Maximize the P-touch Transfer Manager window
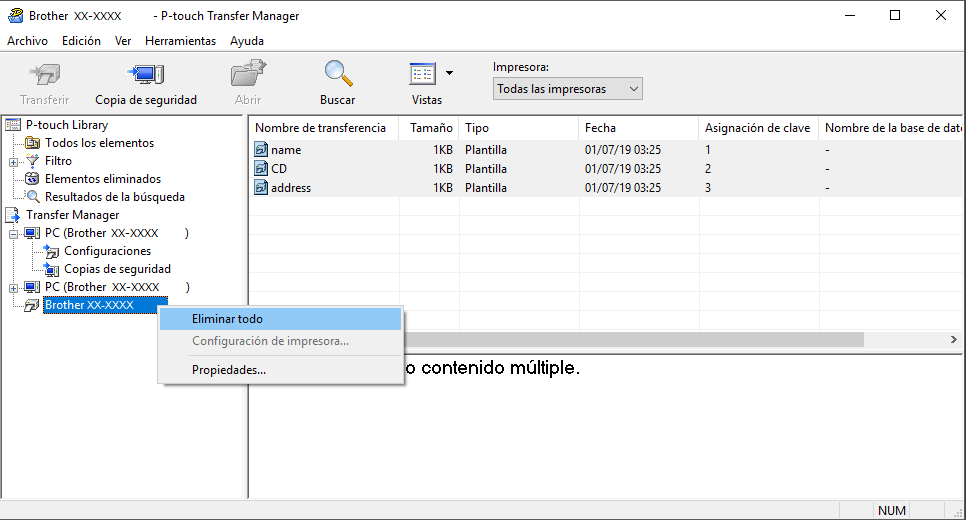 coord(895,15)
